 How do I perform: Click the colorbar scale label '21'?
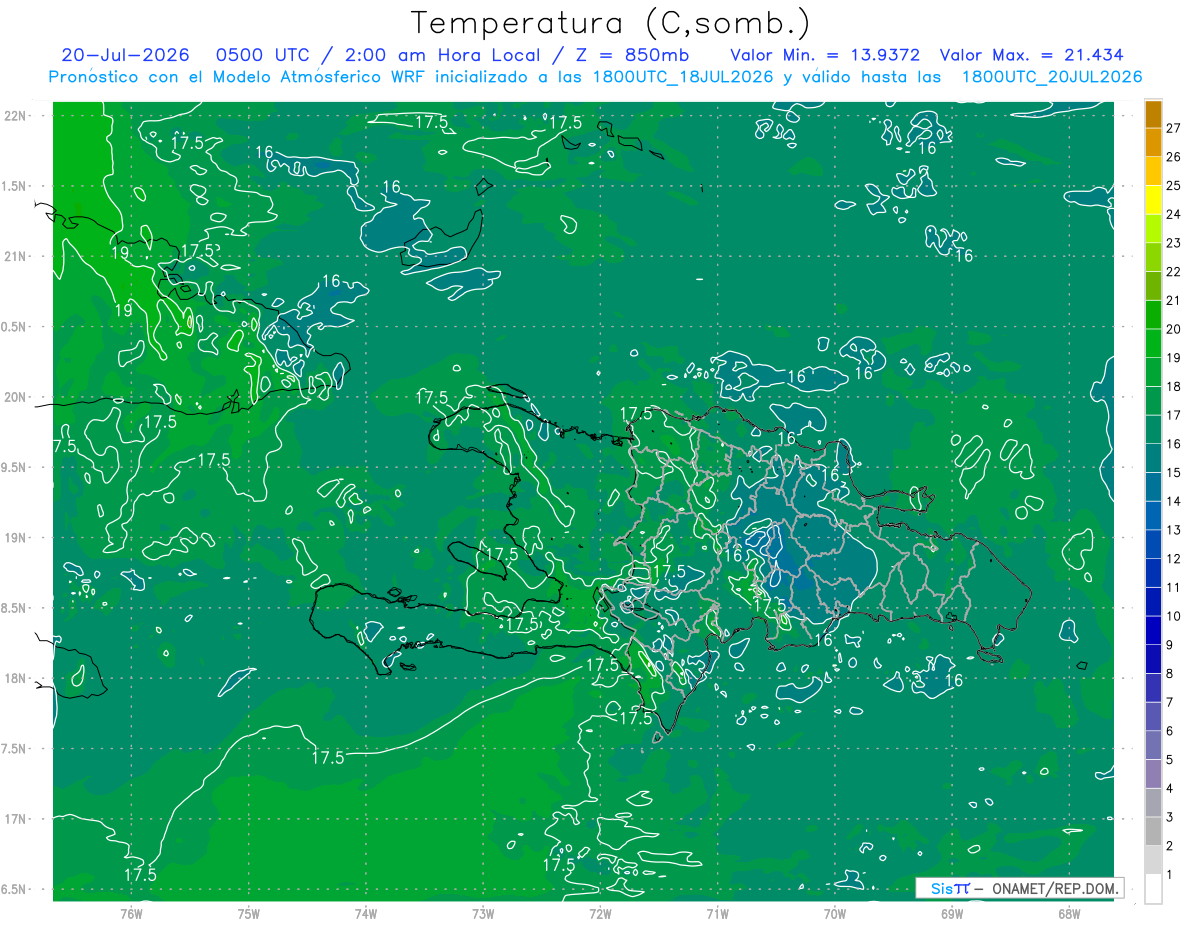(x=1174, y=300)
